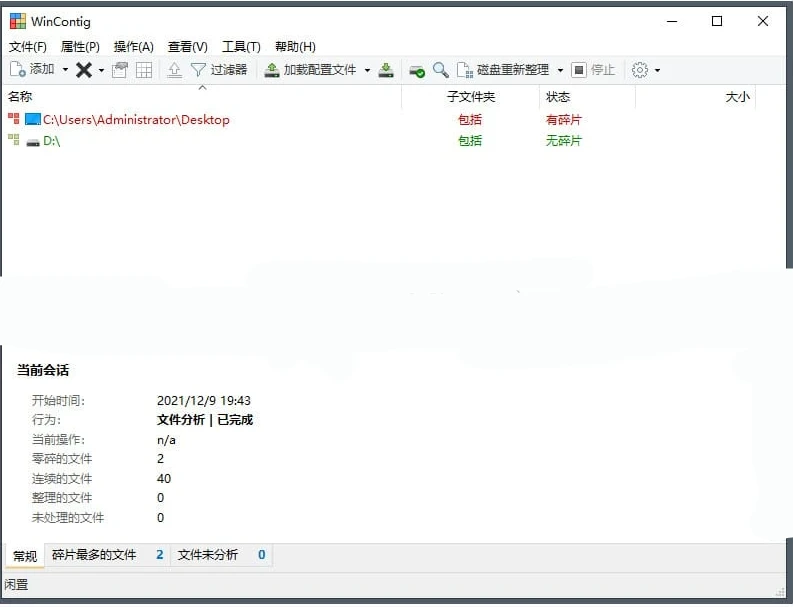Click the properties window icon beside X
This screenshot has width=793, height=607.
coord(120,70)
